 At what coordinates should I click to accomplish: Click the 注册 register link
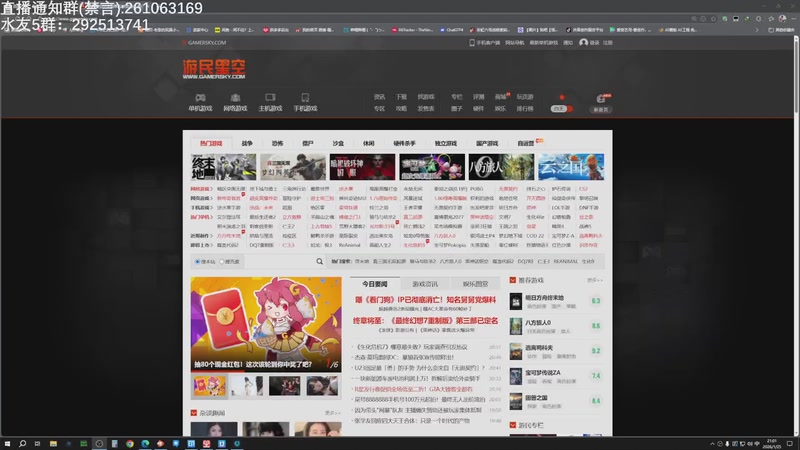click(608, 43)
